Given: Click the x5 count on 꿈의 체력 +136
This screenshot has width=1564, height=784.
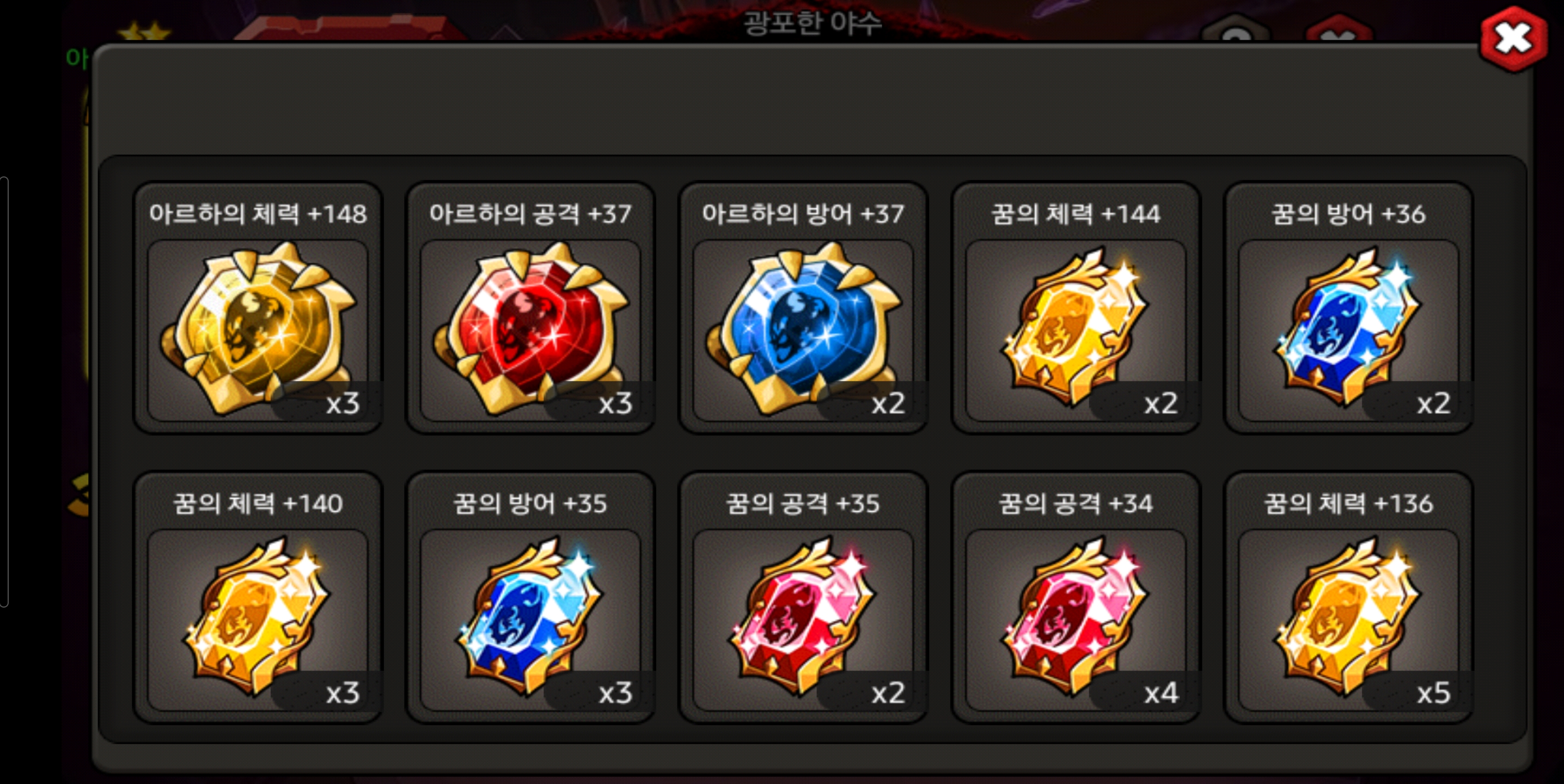Looking at the screenshot, I should pyautogui.click(x=1433, y=693).
